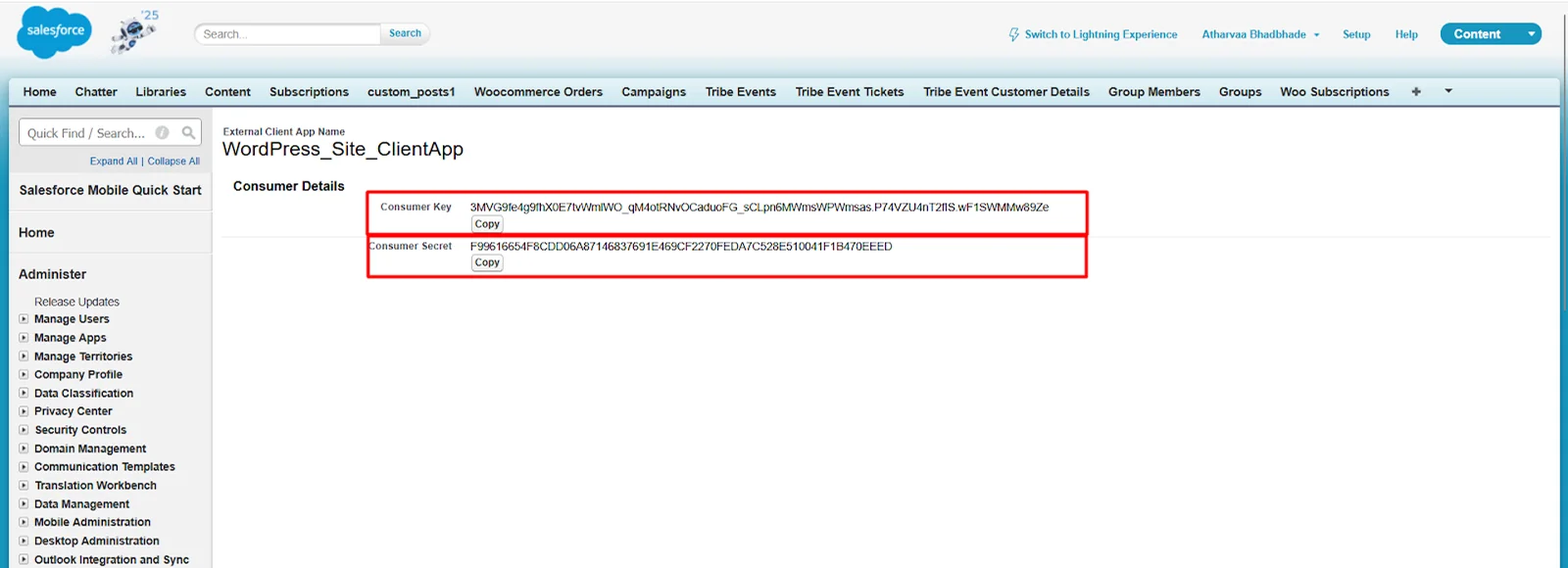Expand the Mobile Administration tree node
This screenshot has height=568, width=1568.
tap(24, 522)
